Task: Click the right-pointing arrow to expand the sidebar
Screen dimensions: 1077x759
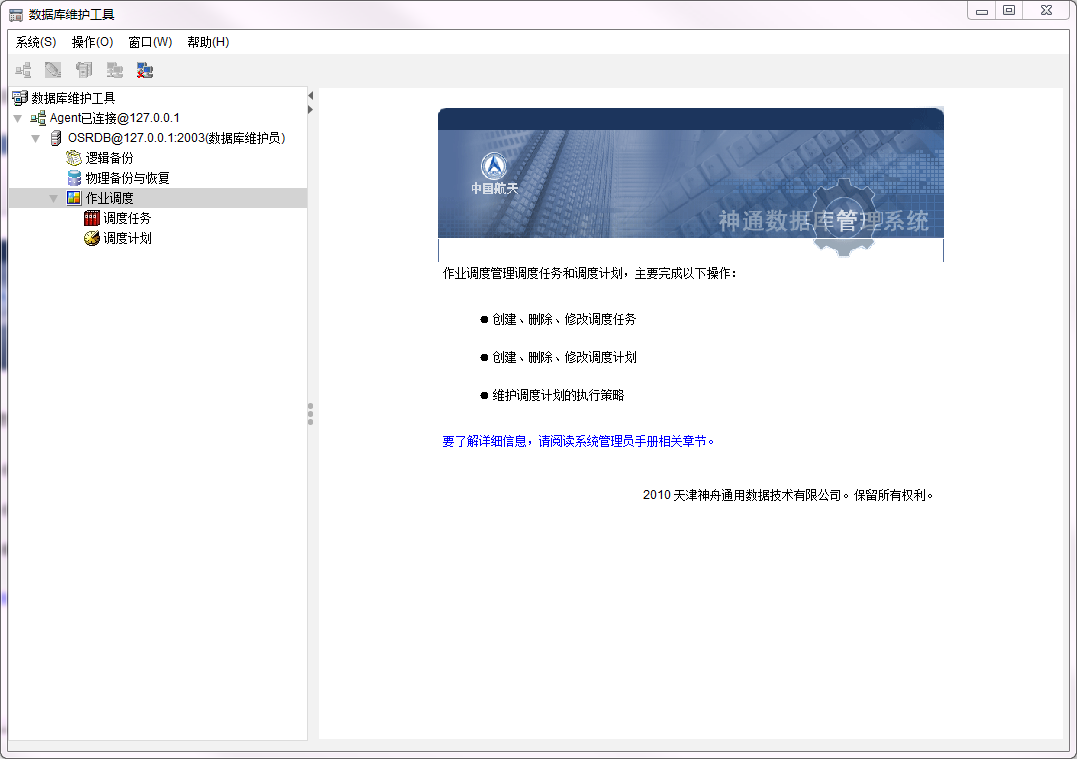Action: (x=311, y=109)
